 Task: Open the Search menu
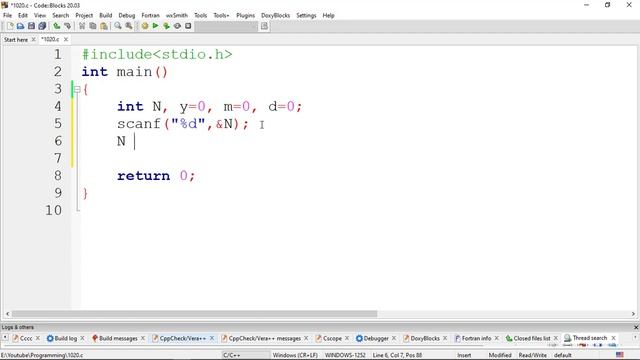point(60,16)
